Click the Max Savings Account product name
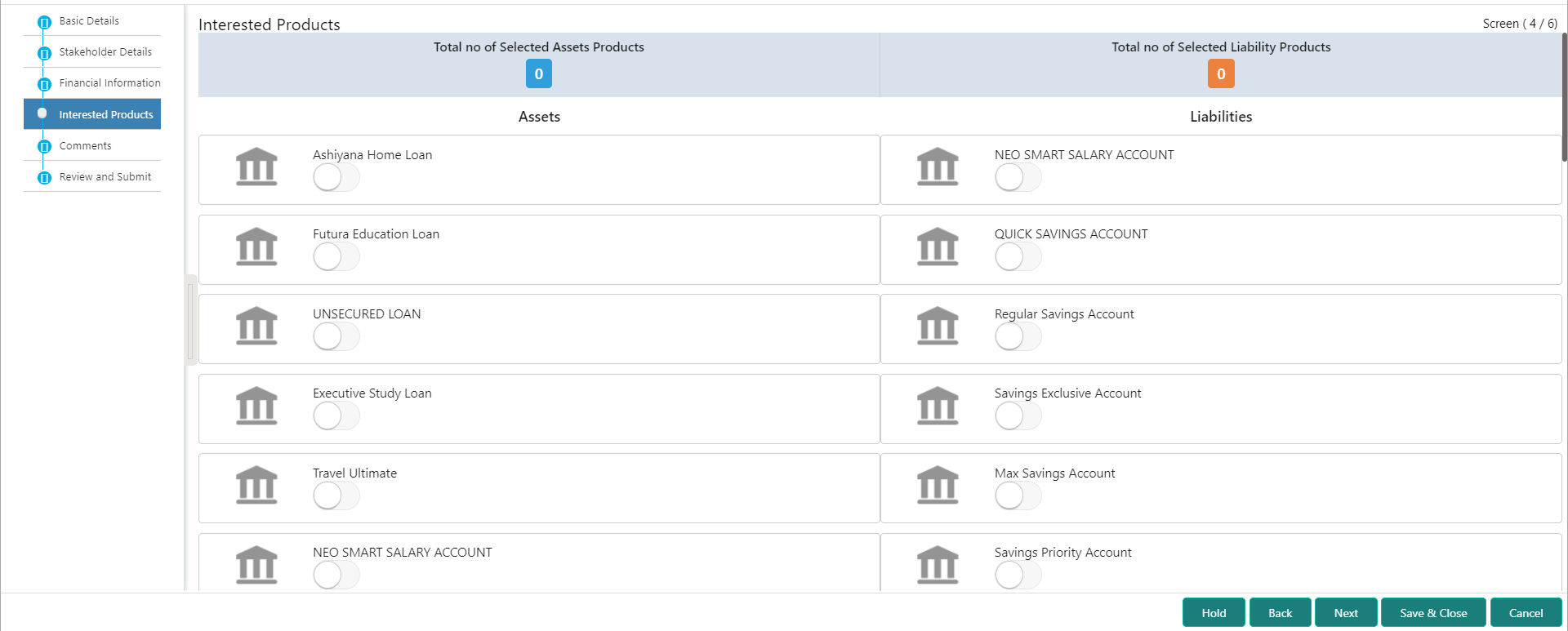Screen dimensions: 1568x631 pos(1054,473)
